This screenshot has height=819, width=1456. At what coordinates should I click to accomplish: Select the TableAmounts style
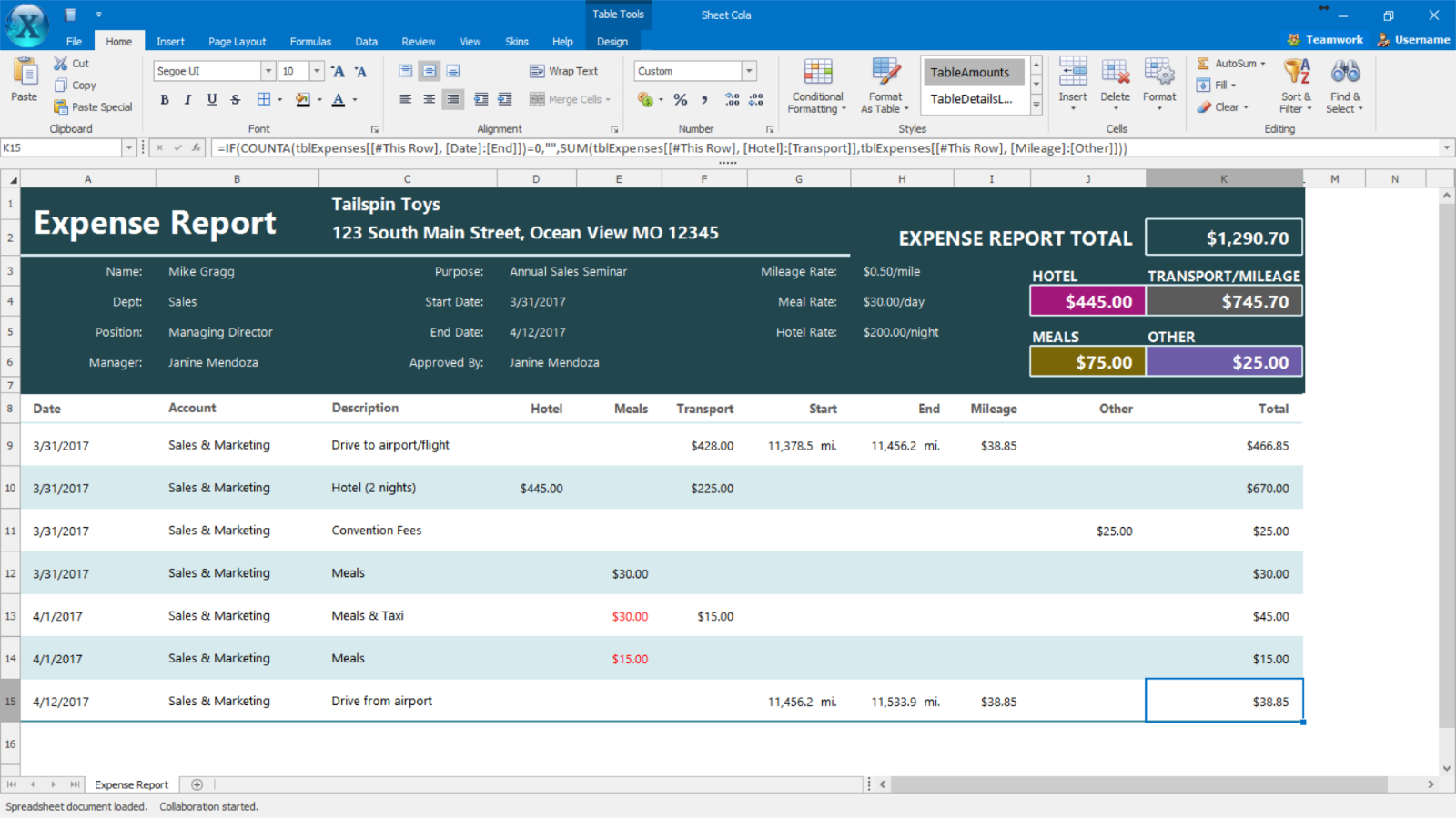point(974,72)
